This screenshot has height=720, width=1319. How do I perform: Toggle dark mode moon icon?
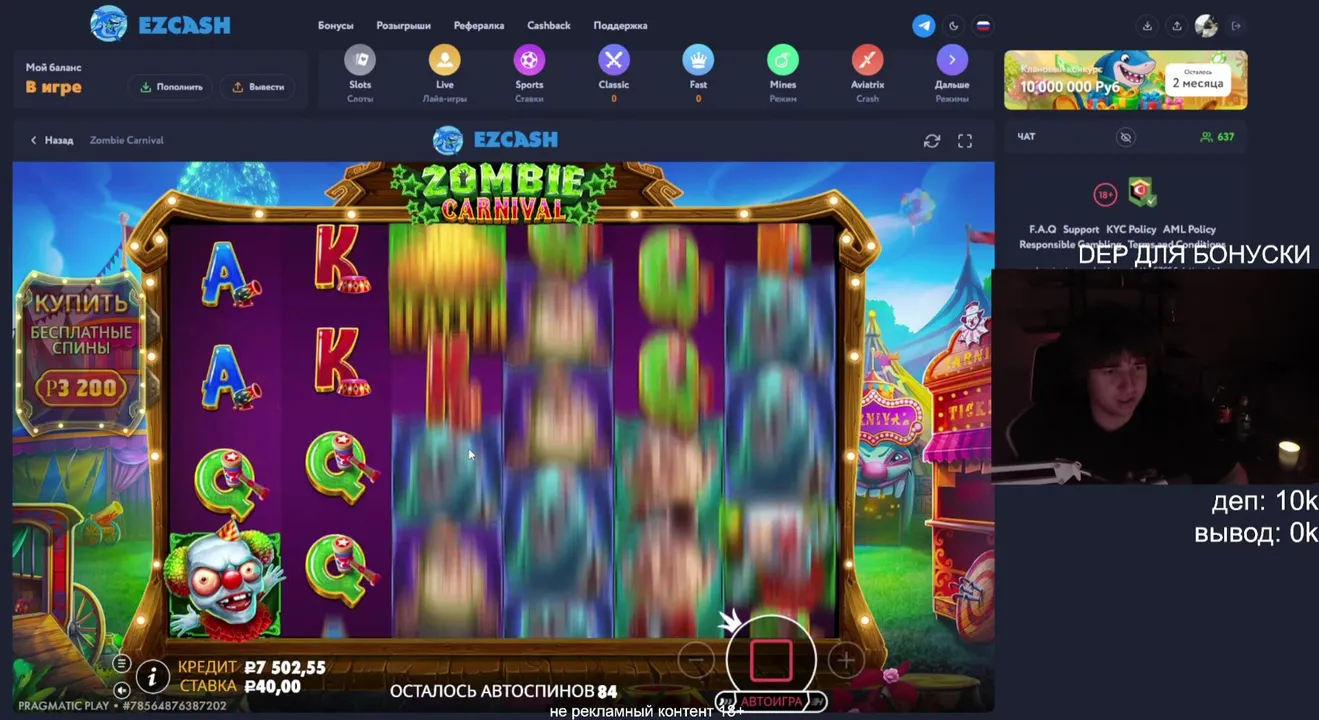point(954,26)
